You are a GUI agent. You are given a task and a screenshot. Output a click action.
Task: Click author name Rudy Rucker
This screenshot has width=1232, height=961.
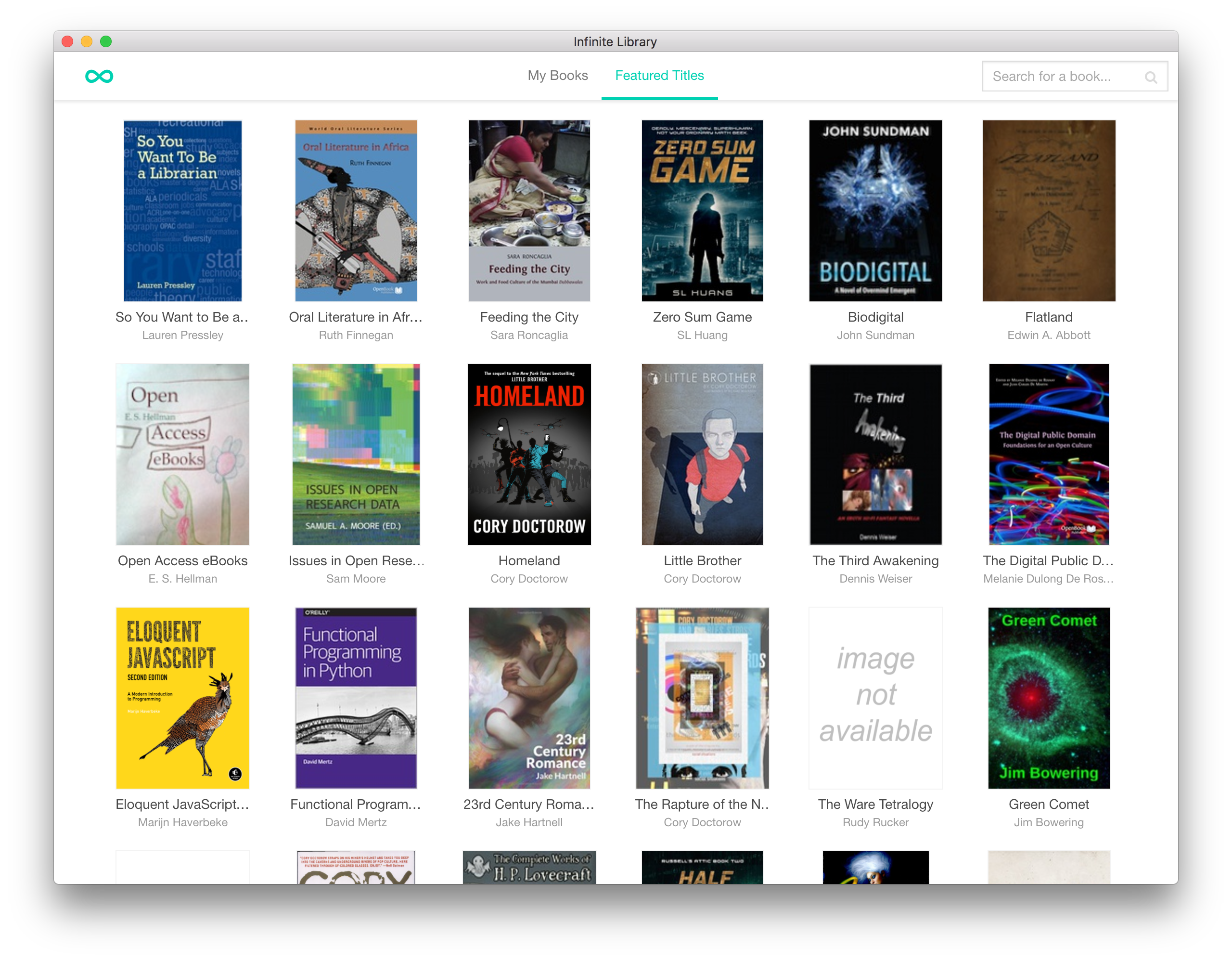point(875,822)
